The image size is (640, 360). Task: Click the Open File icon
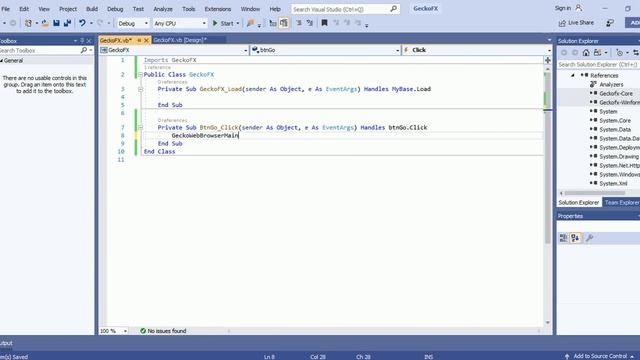coord(45,23)
